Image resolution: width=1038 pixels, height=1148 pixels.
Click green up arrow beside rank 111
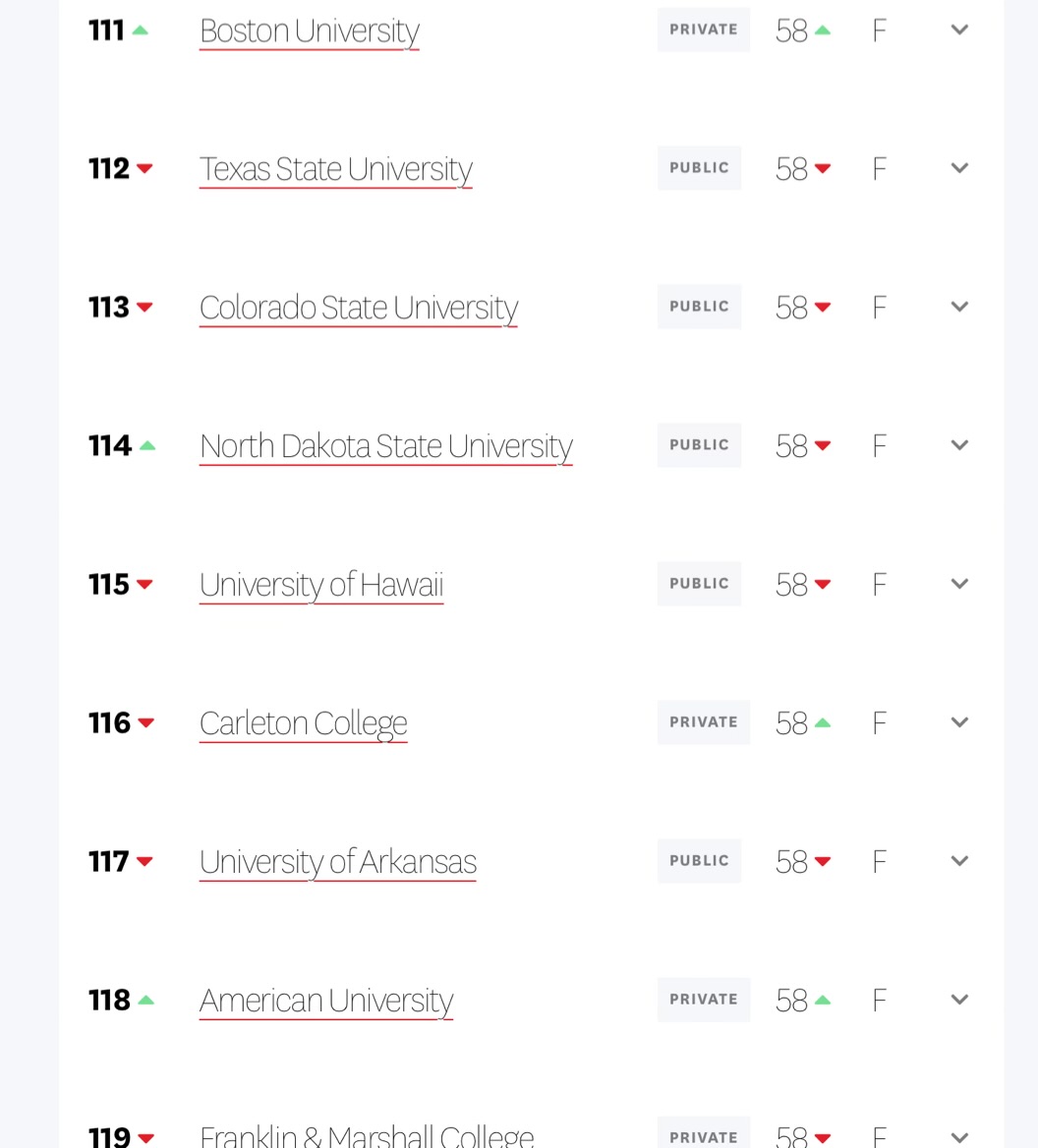[140, 30]
